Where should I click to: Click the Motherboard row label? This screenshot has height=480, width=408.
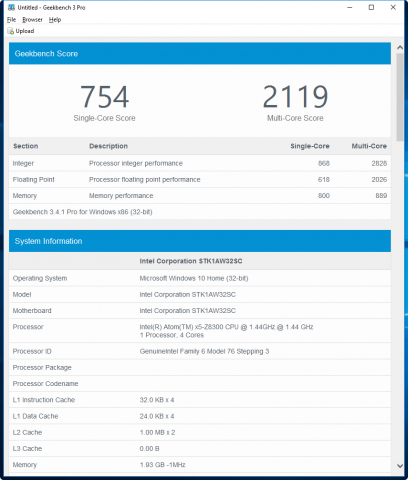[32, 311]
